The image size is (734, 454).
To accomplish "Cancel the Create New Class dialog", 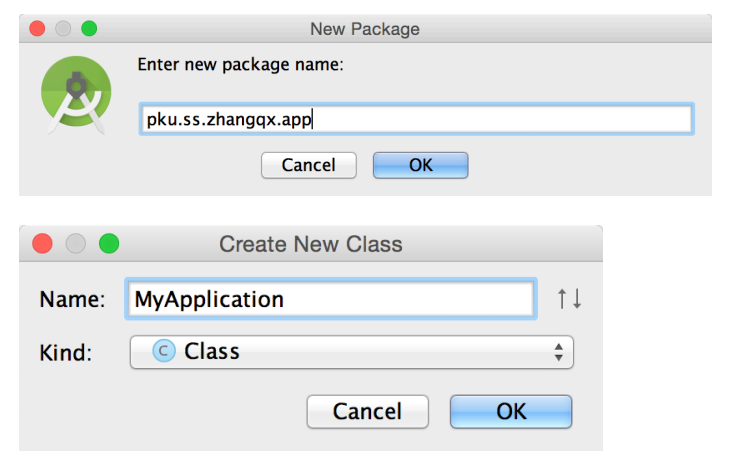I will pyautogui.click(x=367, y=411).
